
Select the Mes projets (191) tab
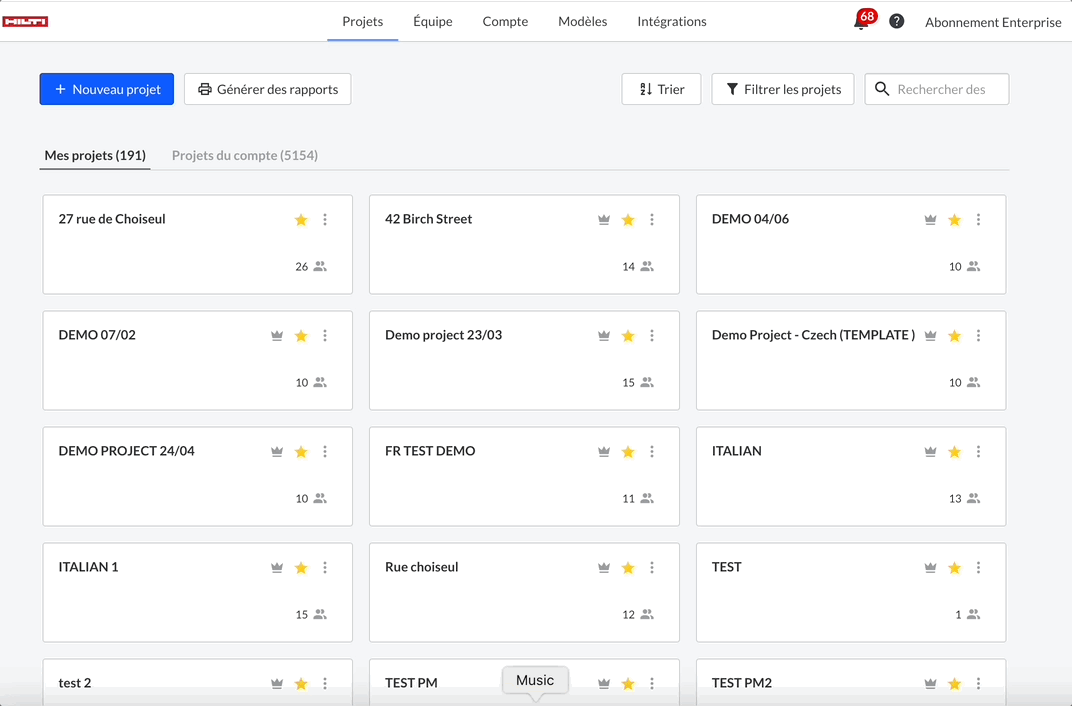click(x=95, y=155)
